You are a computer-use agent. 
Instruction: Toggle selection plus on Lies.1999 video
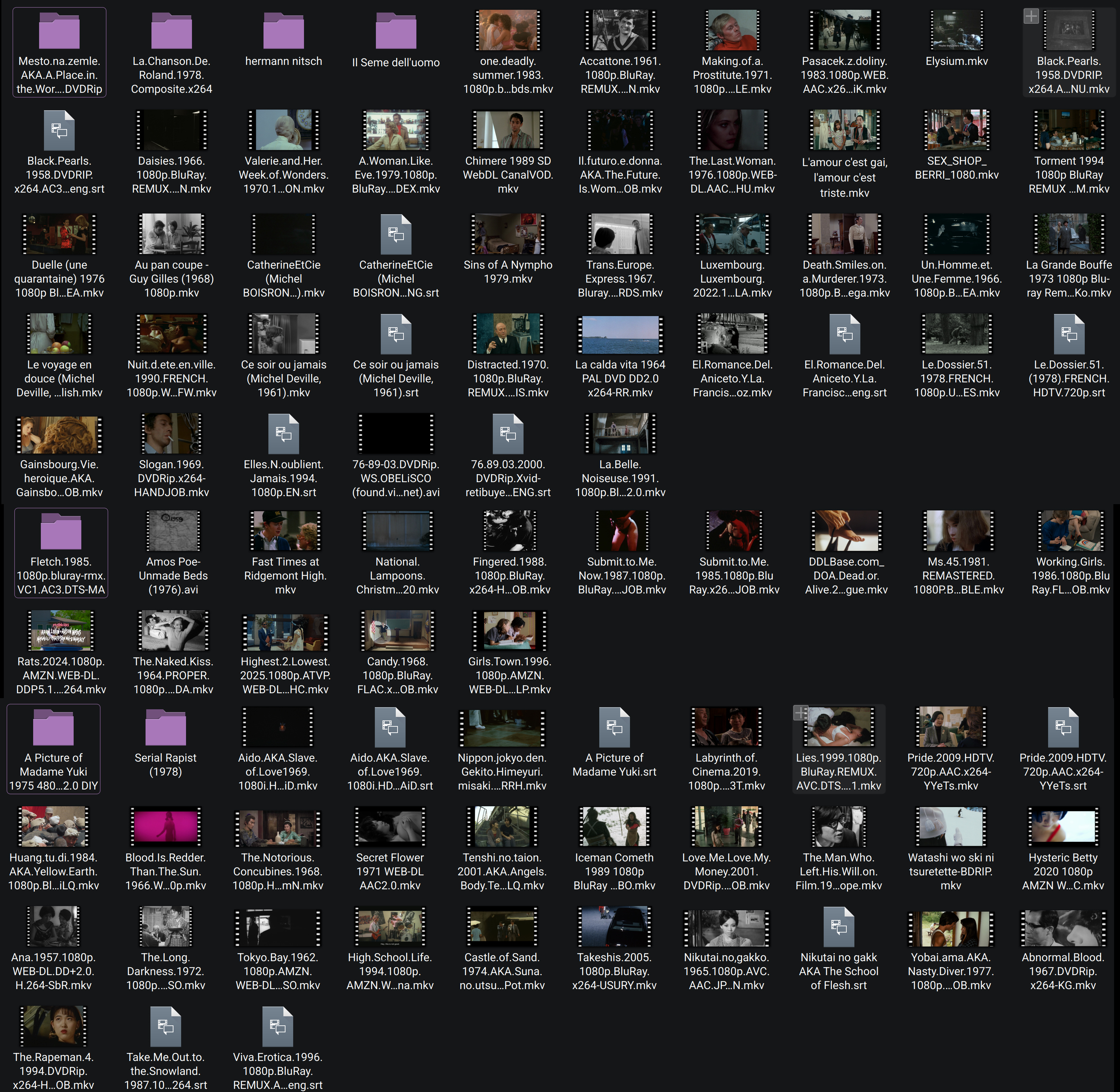pyautogui.click(x=801, y=713)
